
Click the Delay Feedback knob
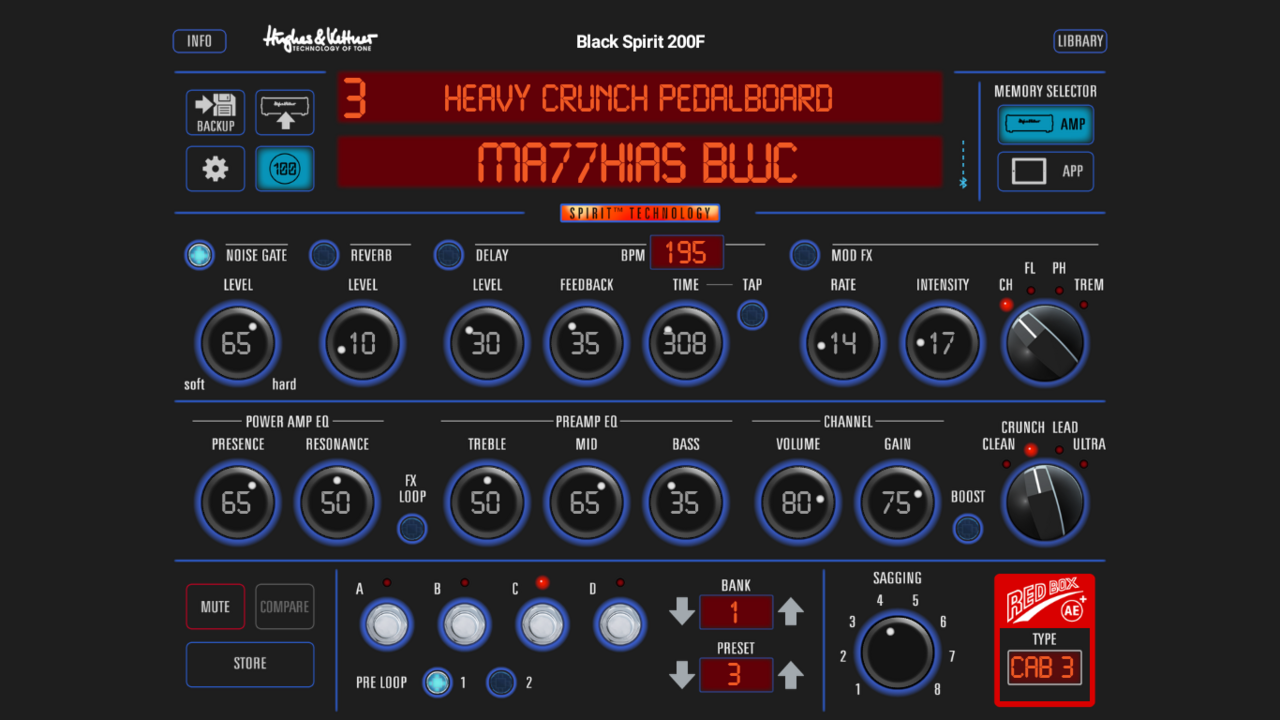[x=586, y=344]
